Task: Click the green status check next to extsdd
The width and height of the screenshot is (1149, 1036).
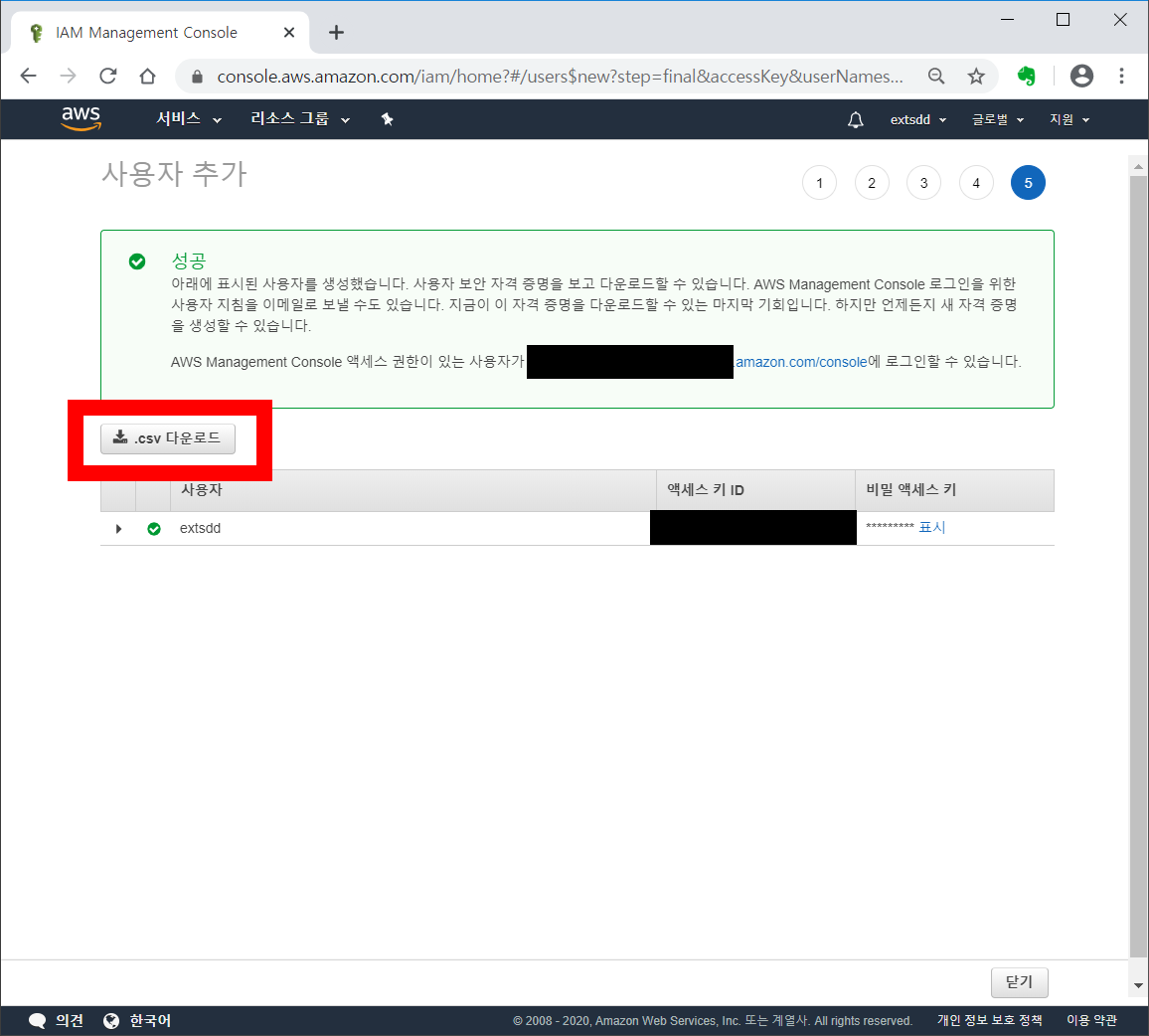Action: click(154, 529)
